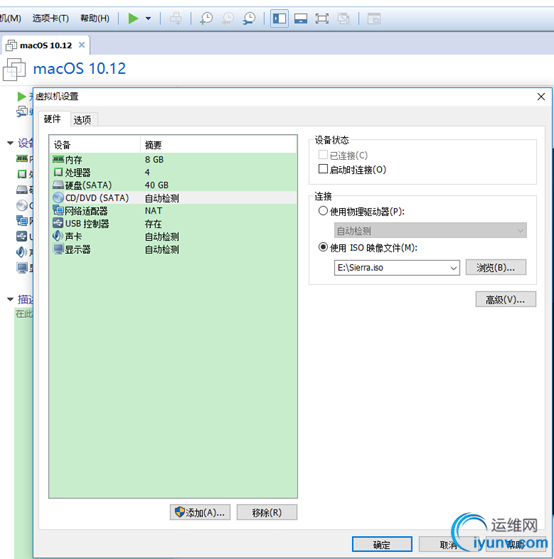This screenshot has width=554, height=559.
Task: Switch to the 选项 tab
Action: point(82,120)
